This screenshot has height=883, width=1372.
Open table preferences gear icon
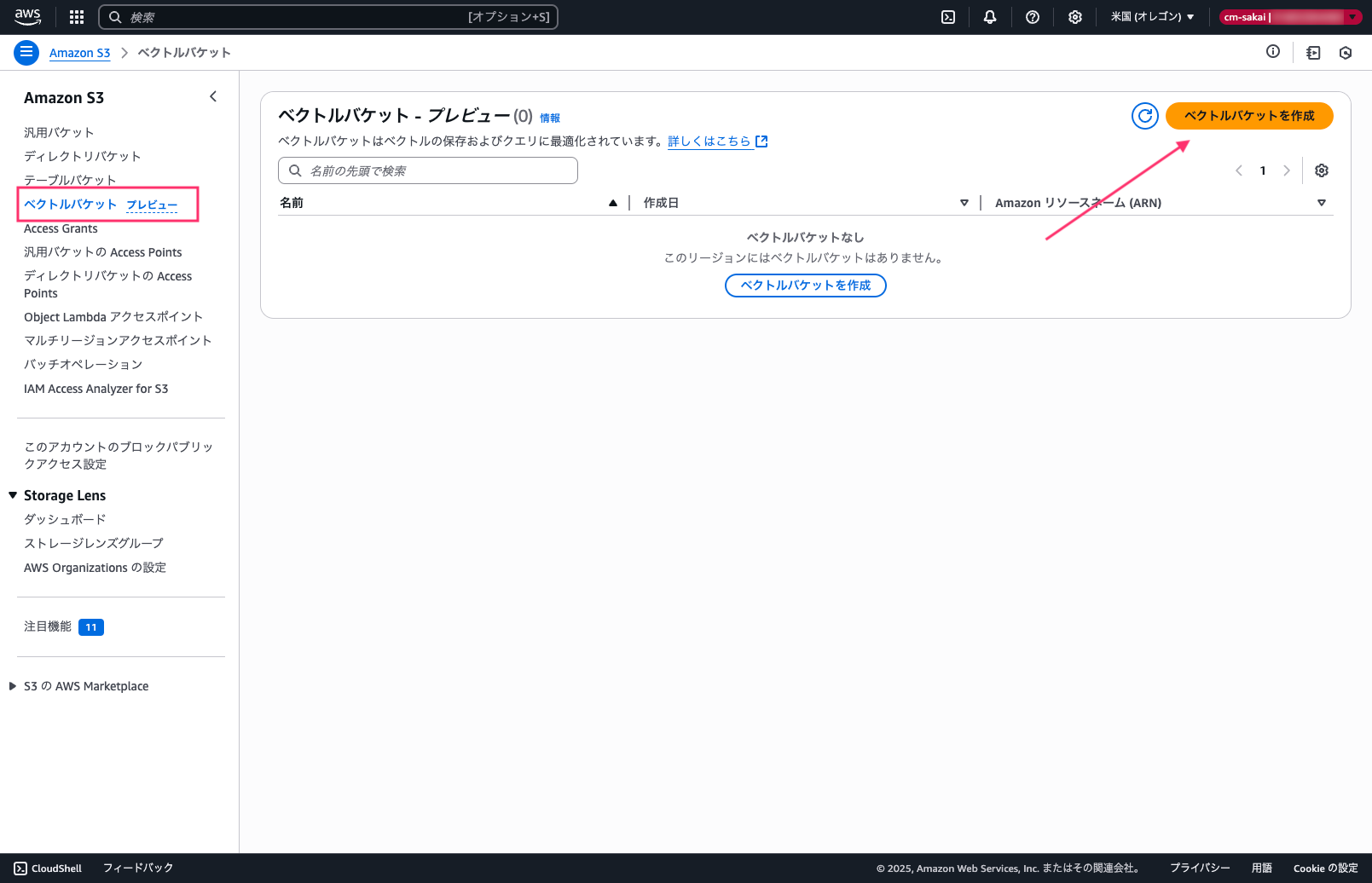point(1322,170)
